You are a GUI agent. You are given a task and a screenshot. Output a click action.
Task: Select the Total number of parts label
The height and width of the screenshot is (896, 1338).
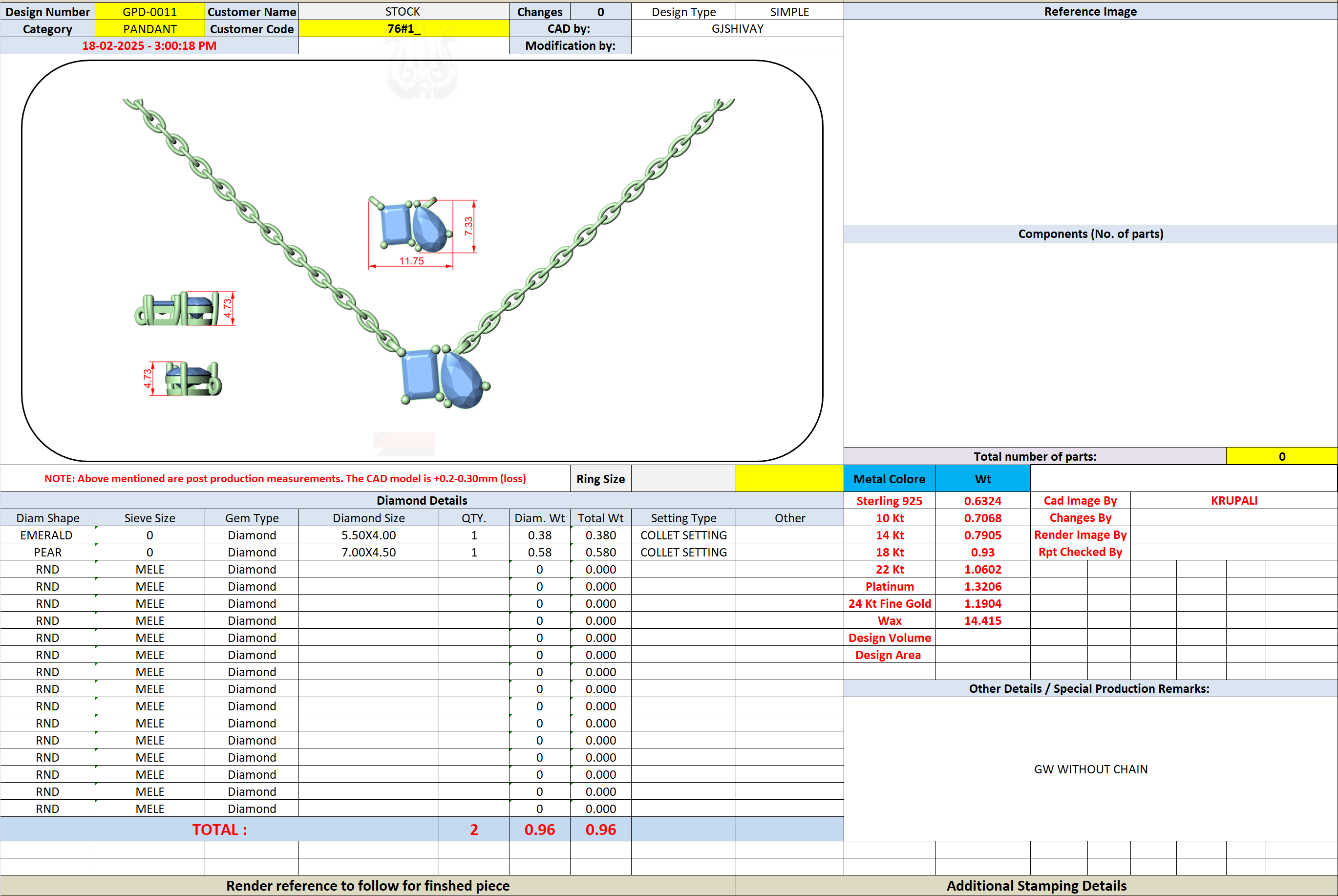pyautogui.click(x=1035, y=457)
